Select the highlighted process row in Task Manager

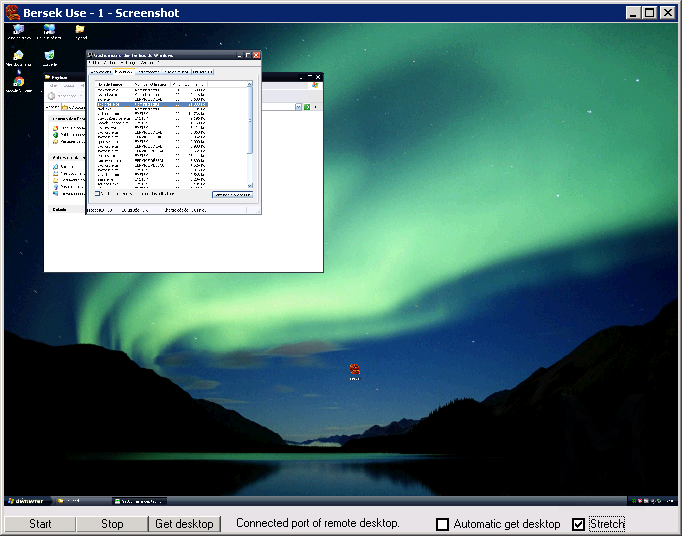coord(152,104)
